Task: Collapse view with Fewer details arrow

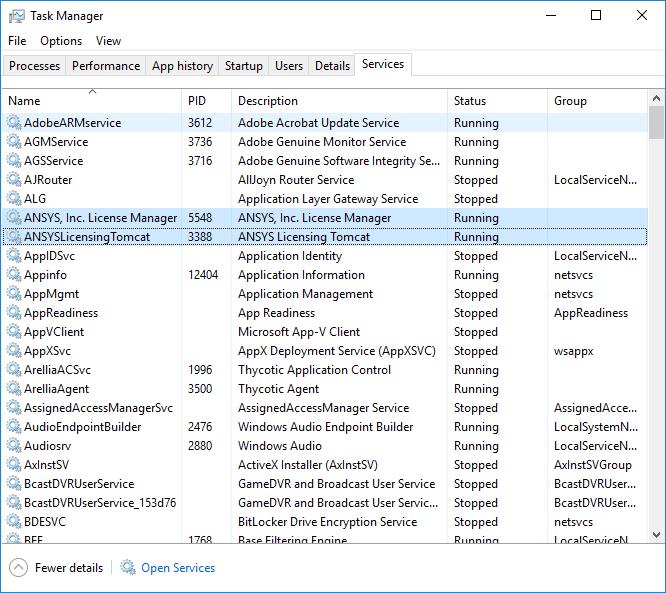Action: (18, 568)
